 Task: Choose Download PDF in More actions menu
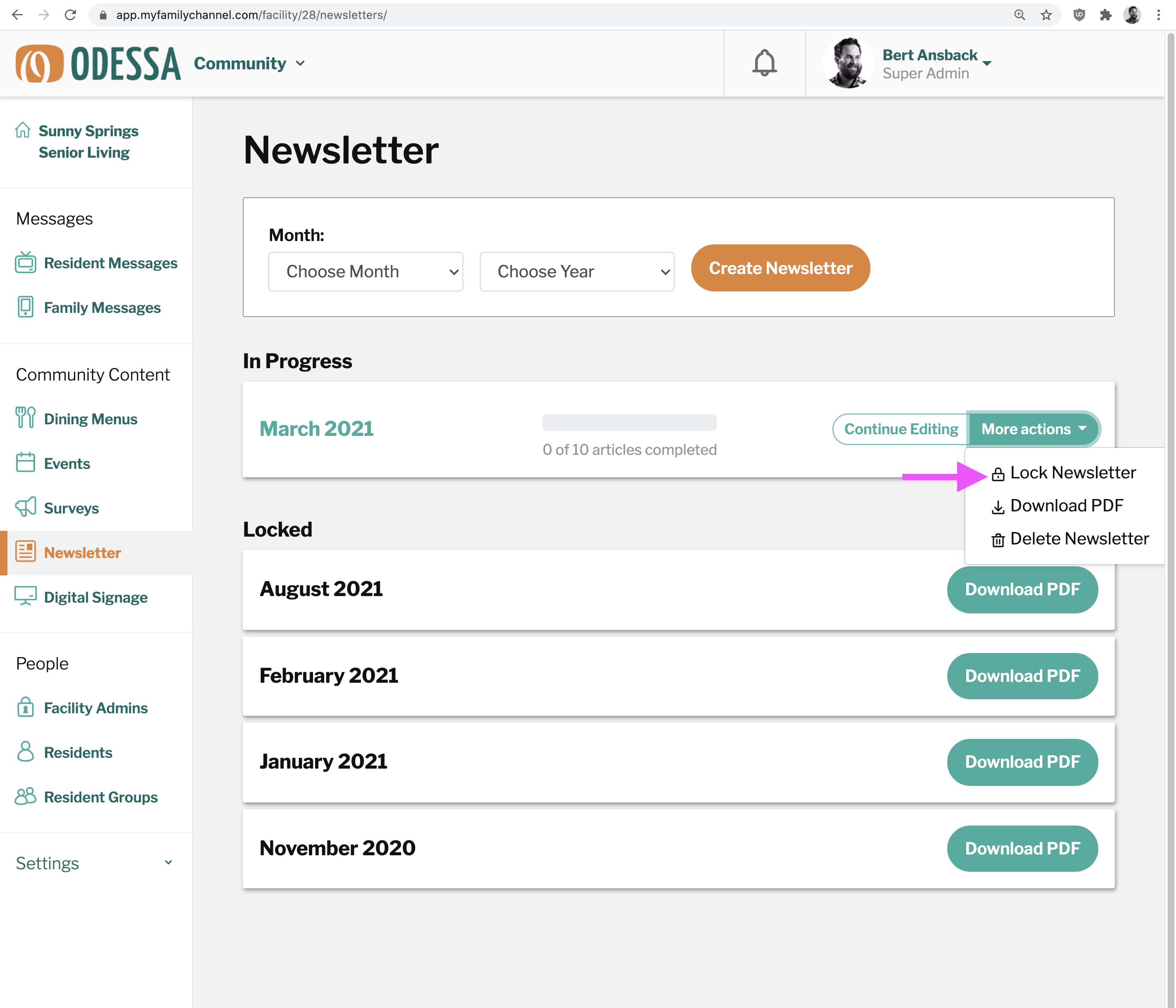(1057, 505)
